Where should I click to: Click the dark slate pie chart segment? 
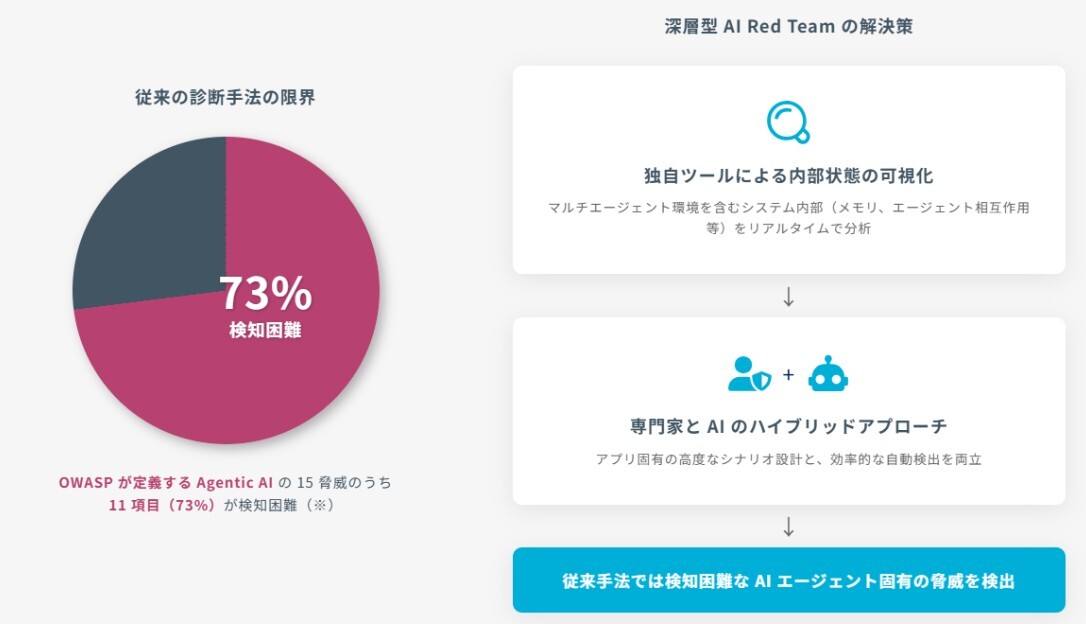tap(140, 230)
